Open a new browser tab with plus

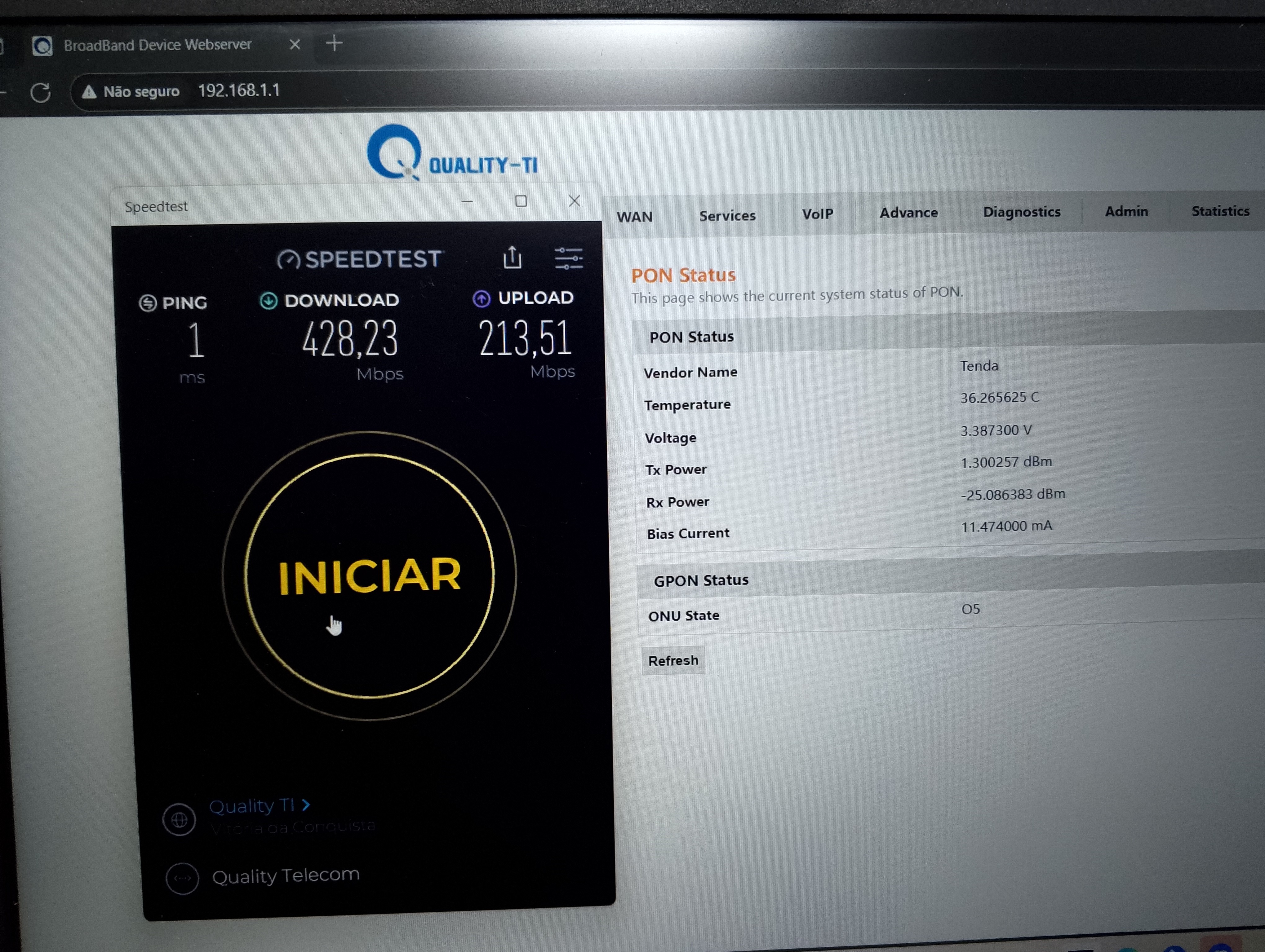pos(335,43)
